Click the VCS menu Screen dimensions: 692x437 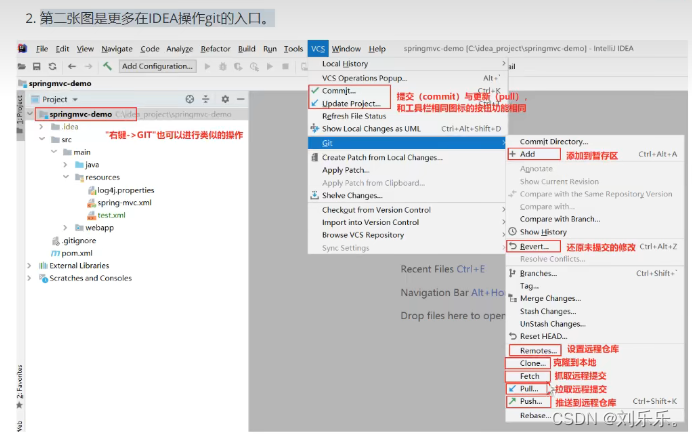point(318,49)
